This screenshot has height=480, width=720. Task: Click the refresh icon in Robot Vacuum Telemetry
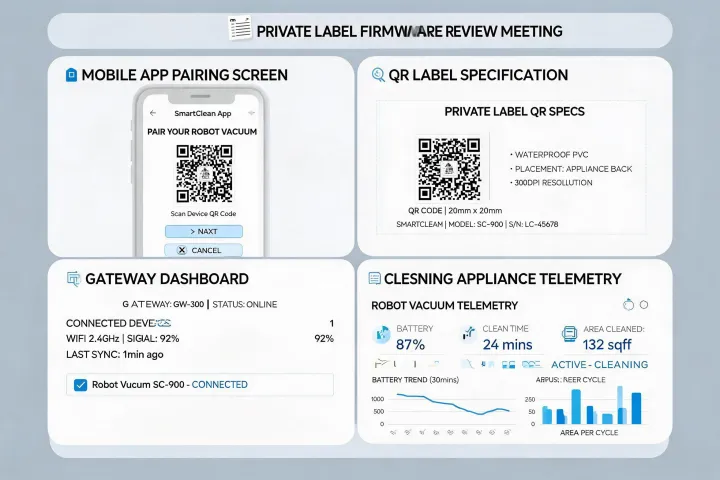(628, 305)
